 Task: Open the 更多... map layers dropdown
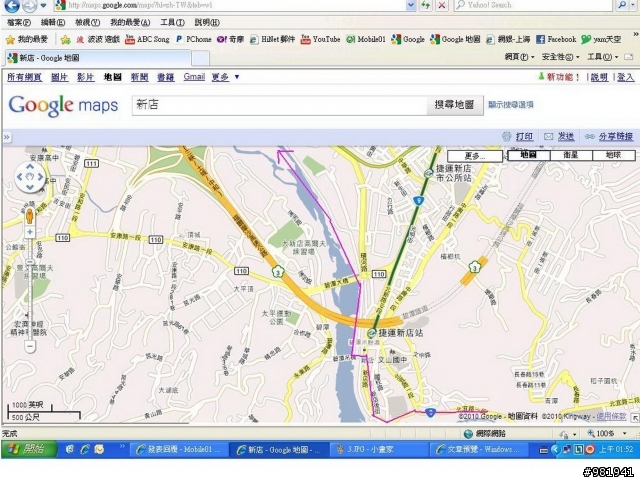475,156
